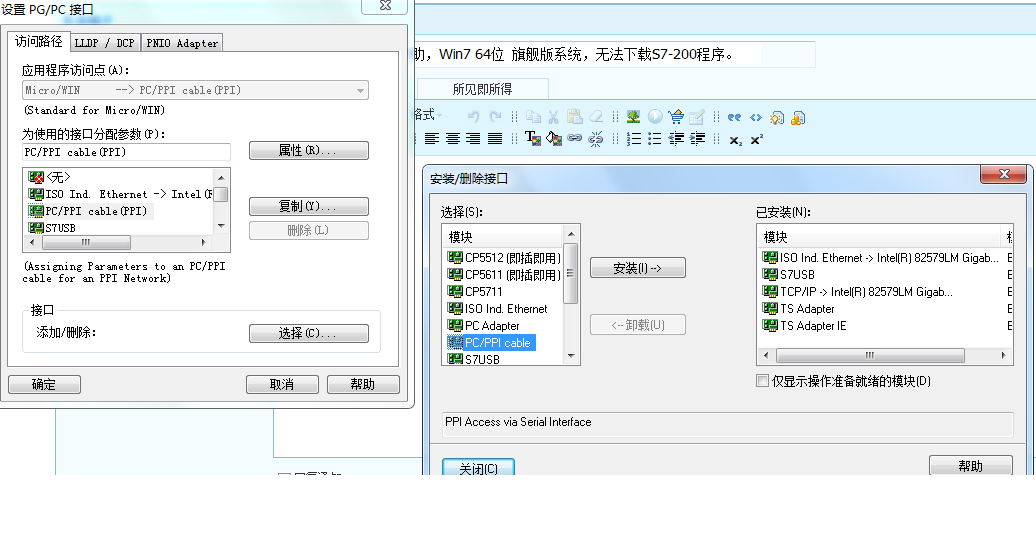Toggle show only ready modules checkbox
The image size is (1036, 540).
coord(763,381)
